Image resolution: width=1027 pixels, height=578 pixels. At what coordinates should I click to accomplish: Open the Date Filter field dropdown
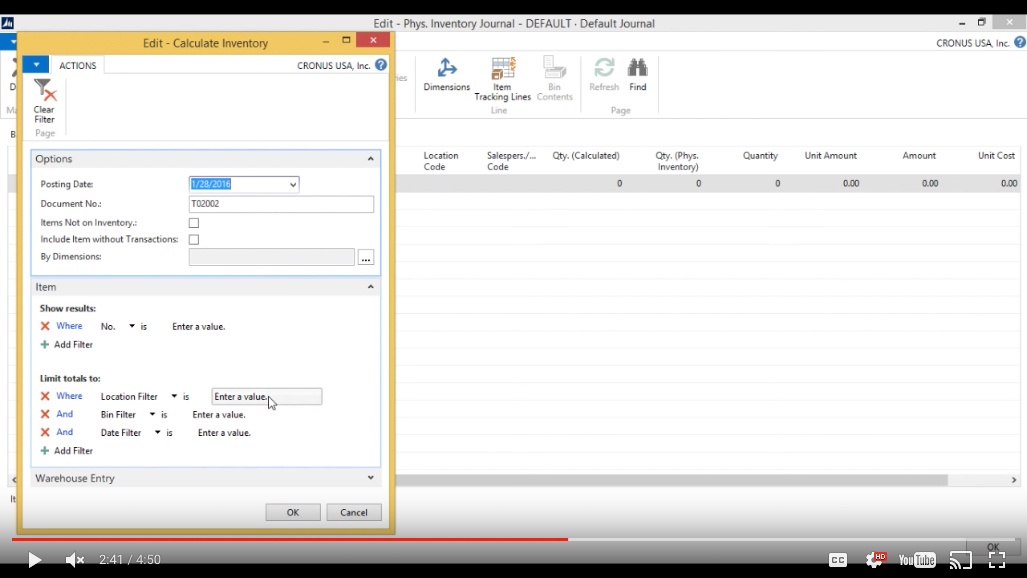(157, 433)
